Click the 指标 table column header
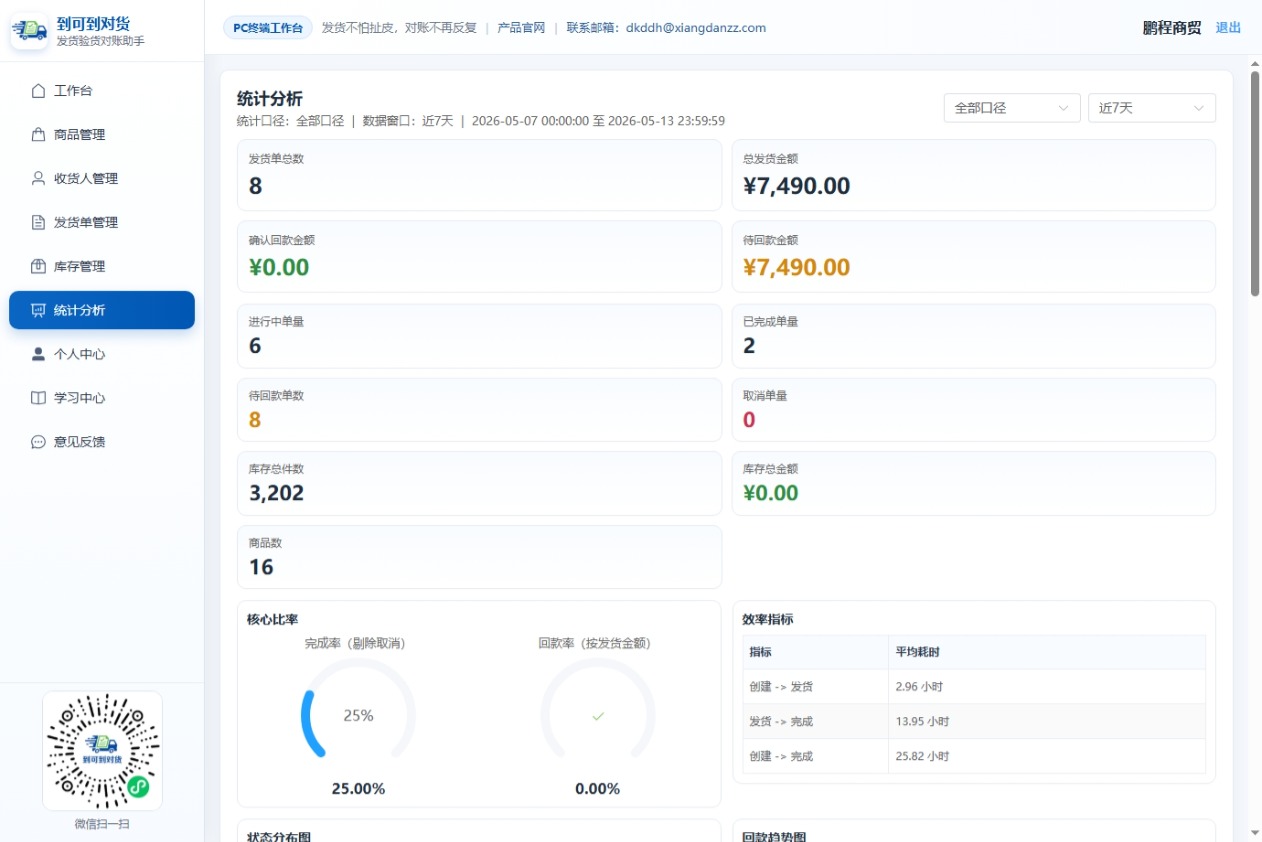Image resolution: width=1262 pixels, height=842 pixels. click(815, 652)
